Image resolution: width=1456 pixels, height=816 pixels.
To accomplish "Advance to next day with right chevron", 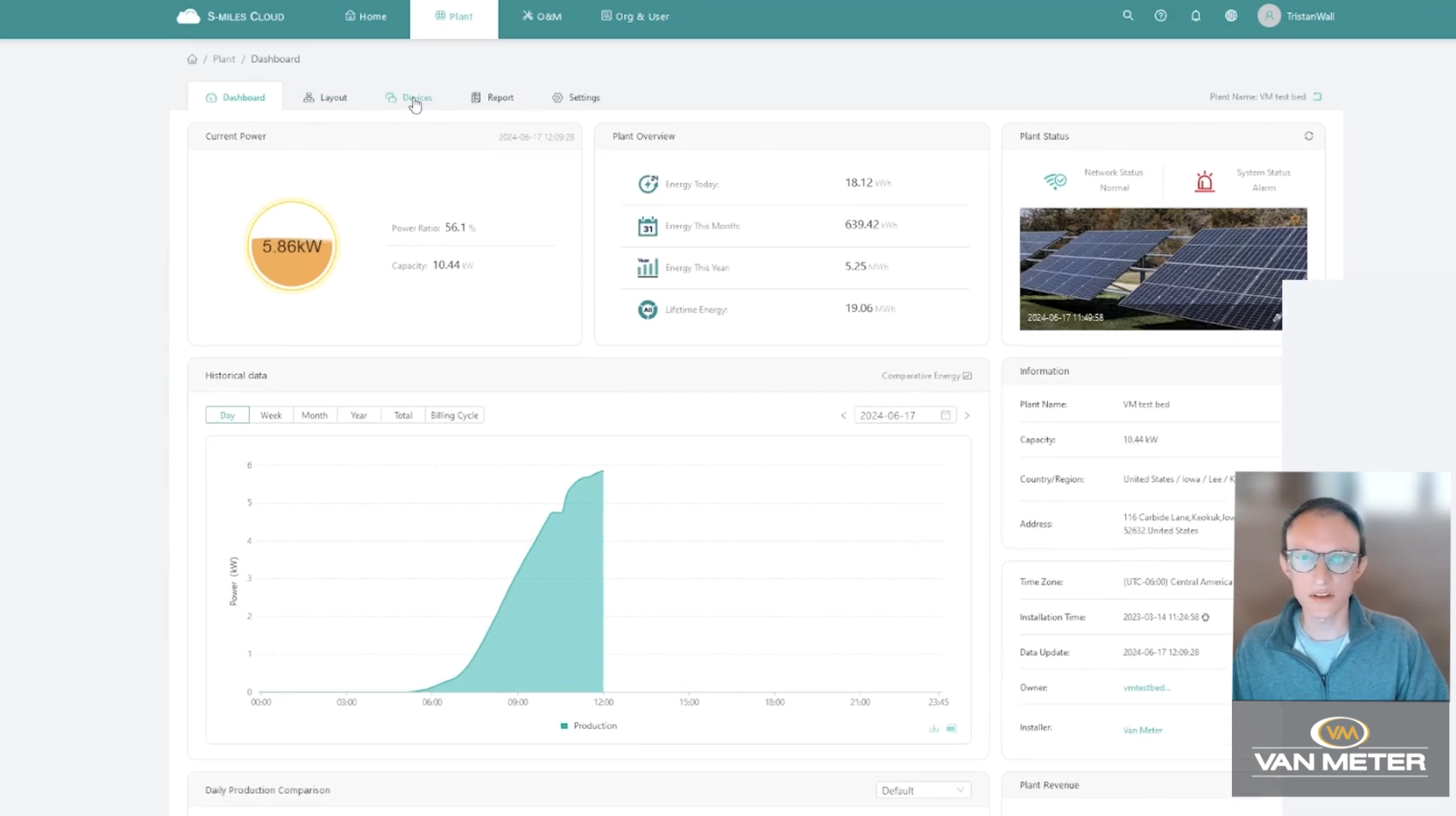I will point(967,415).
